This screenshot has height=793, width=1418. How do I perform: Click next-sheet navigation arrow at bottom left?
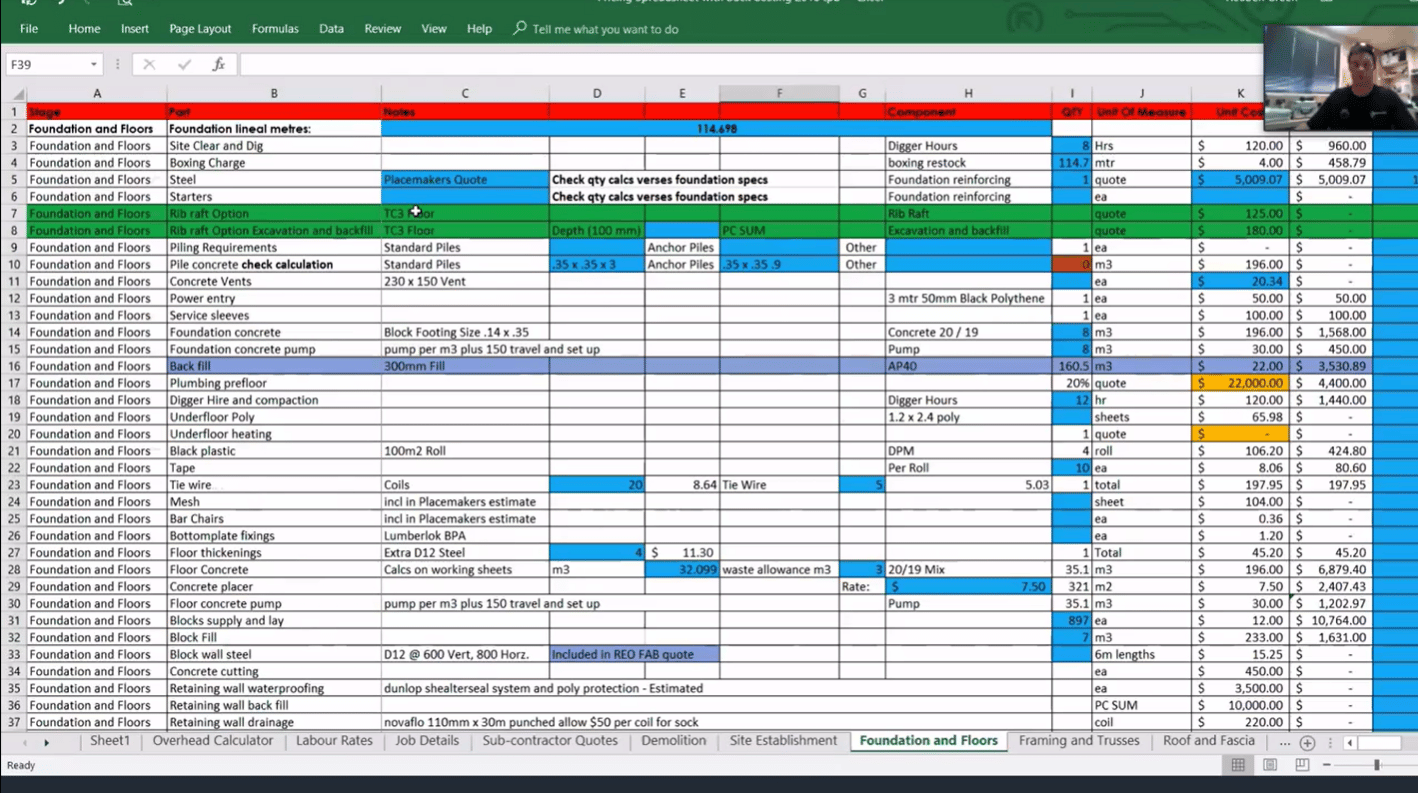point(46,743)
